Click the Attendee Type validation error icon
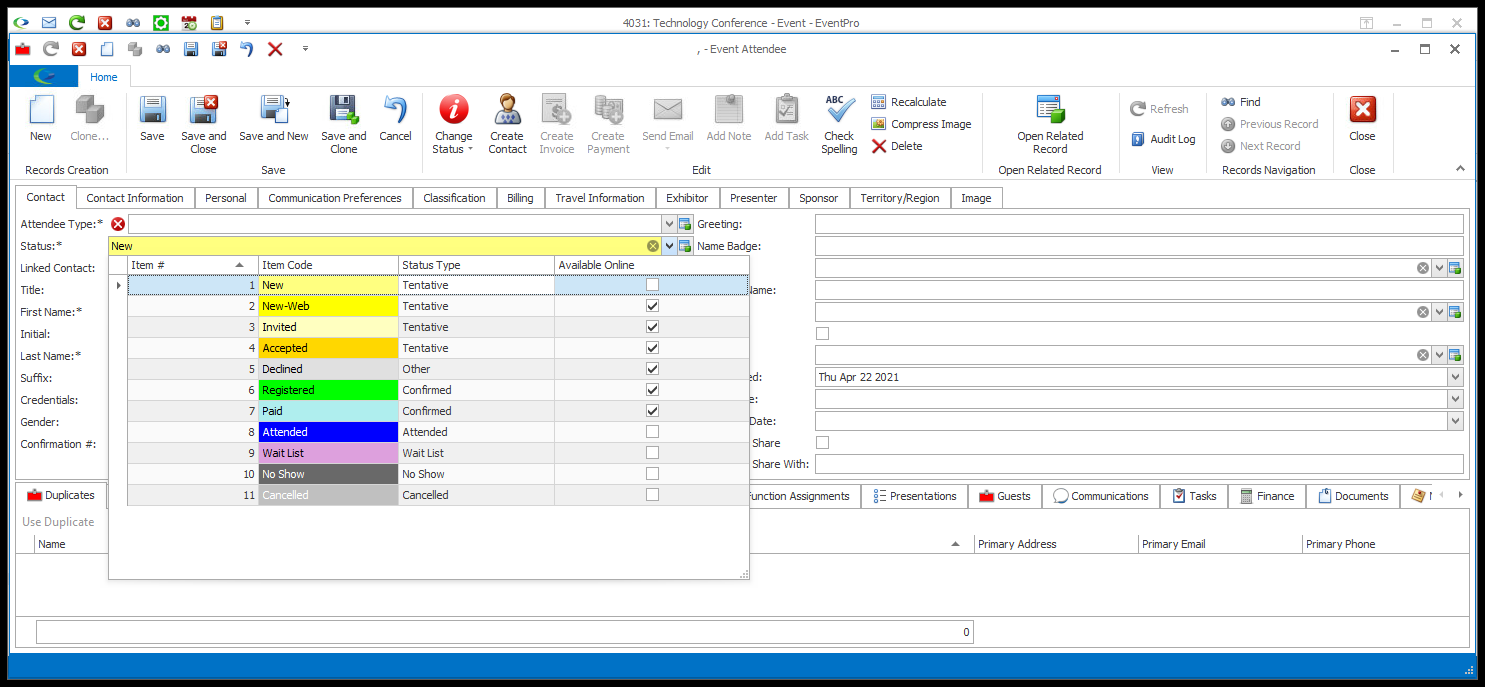The image size is (1485, 687). click(x=118, y=224)
